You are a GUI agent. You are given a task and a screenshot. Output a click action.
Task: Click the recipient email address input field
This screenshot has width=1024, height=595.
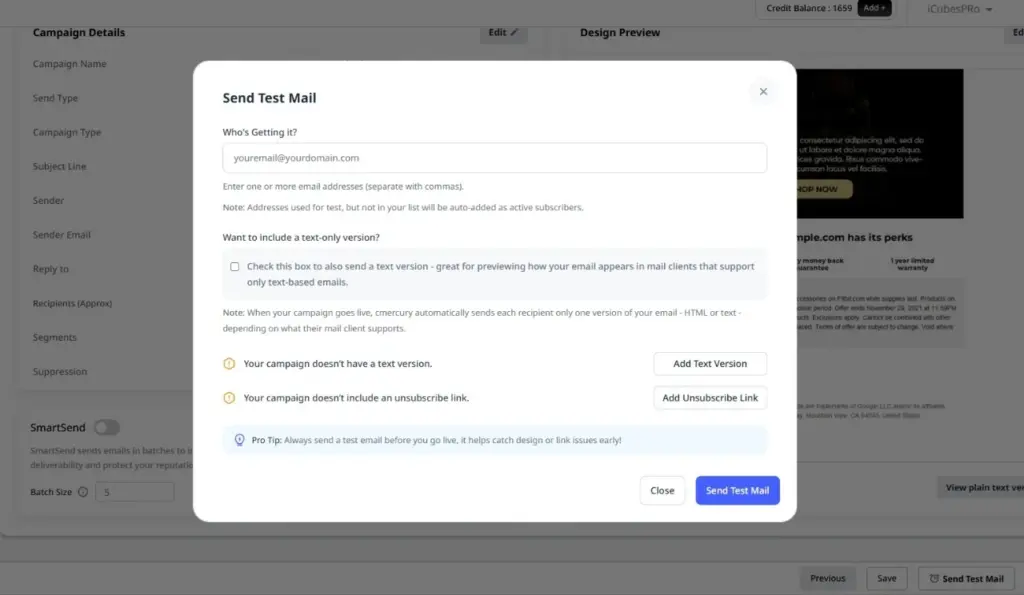pyautogui.click(x=494, y=158)
